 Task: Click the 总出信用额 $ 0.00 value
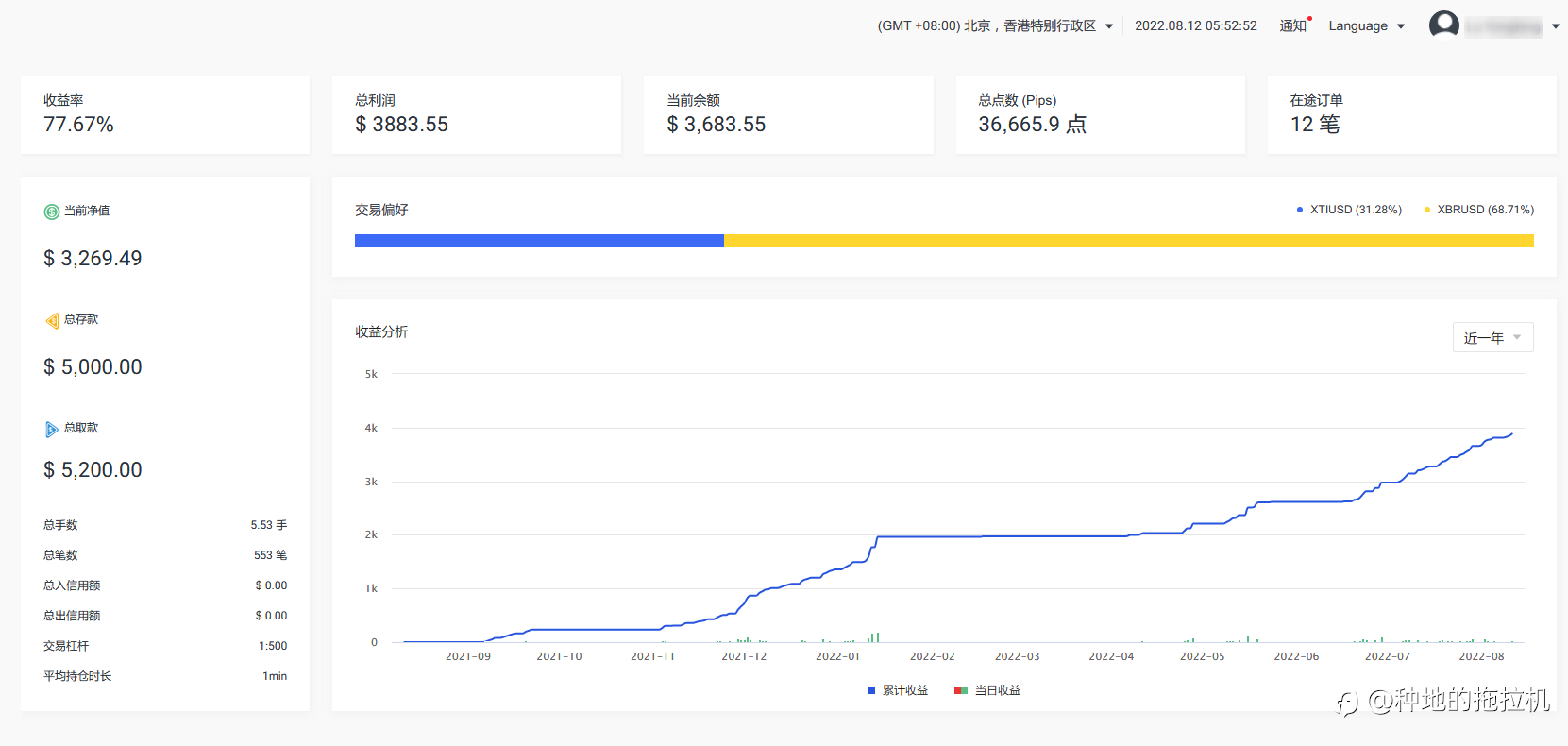271,616
